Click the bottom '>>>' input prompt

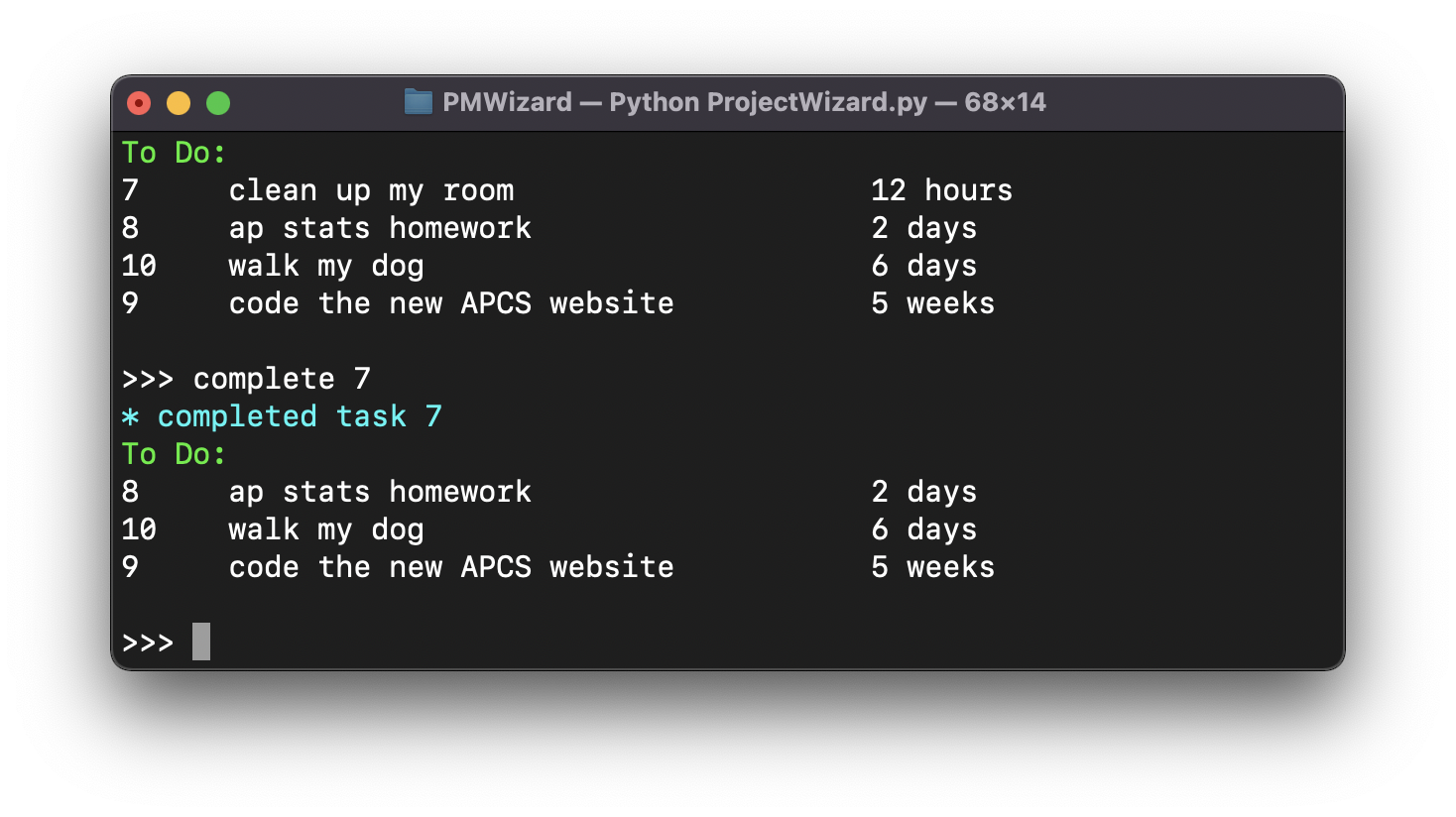click(x=149, y=642)
